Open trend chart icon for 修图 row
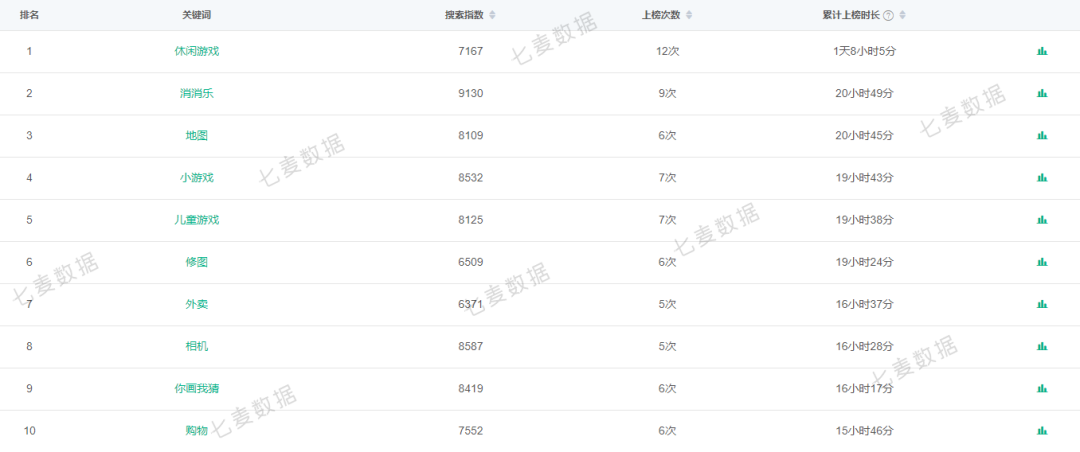This screenshot has height=452, width=1080. click(1042, 262)
